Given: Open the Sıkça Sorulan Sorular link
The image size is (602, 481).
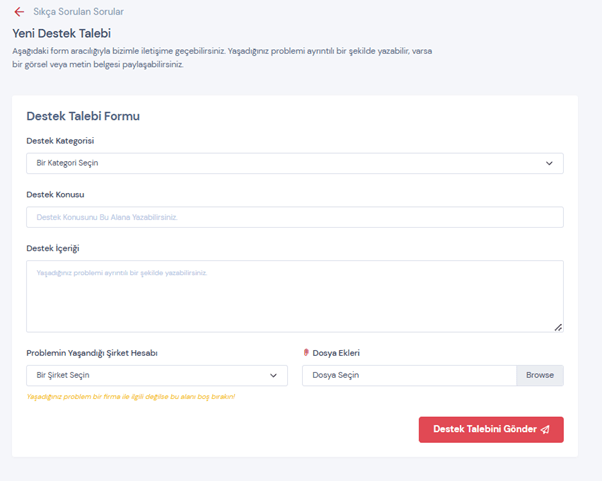Looking at the screenshot, I should pos(78,12).
